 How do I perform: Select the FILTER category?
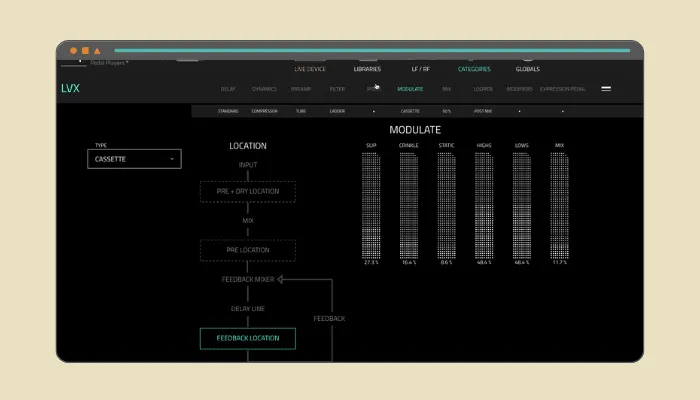(x=338, y=89)
